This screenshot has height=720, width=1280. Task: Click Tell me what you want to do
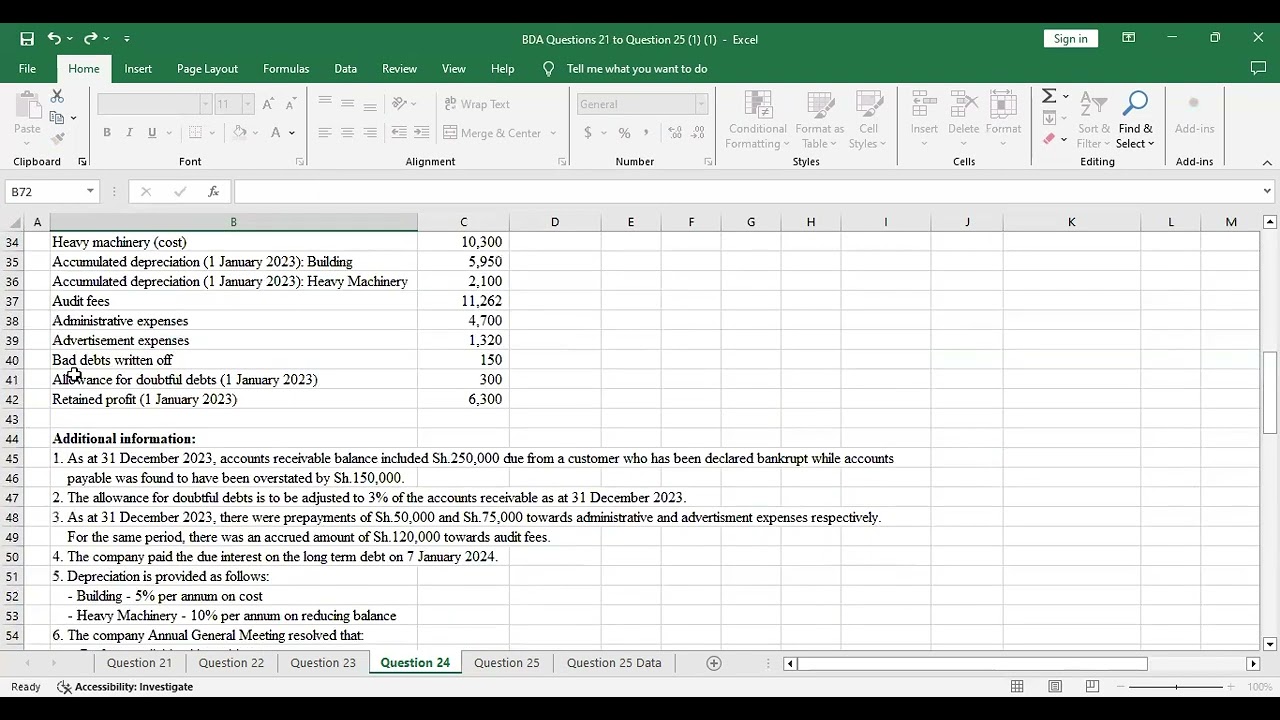click(x=636, y=69)
